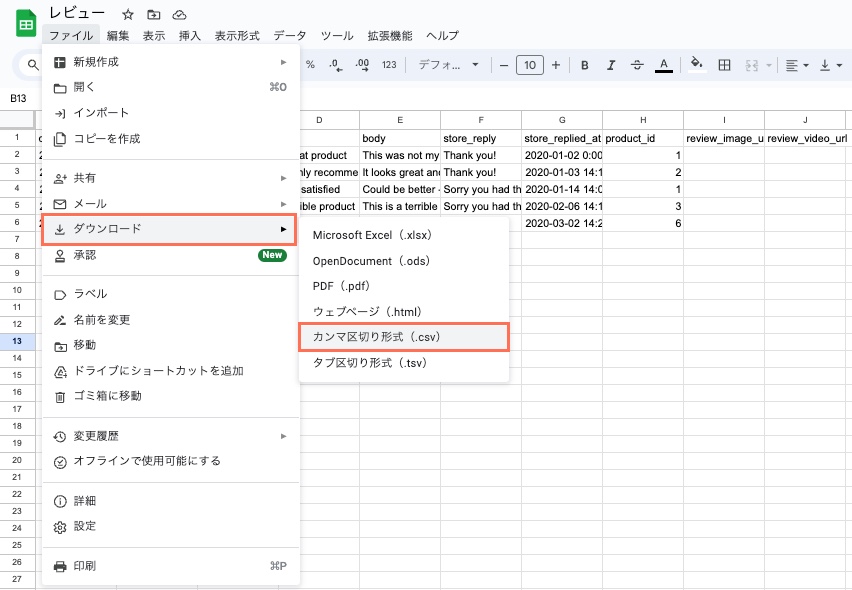Screen dimensions: 852x590
Task: Click the borders icon in toolbar
Action: 724,65
